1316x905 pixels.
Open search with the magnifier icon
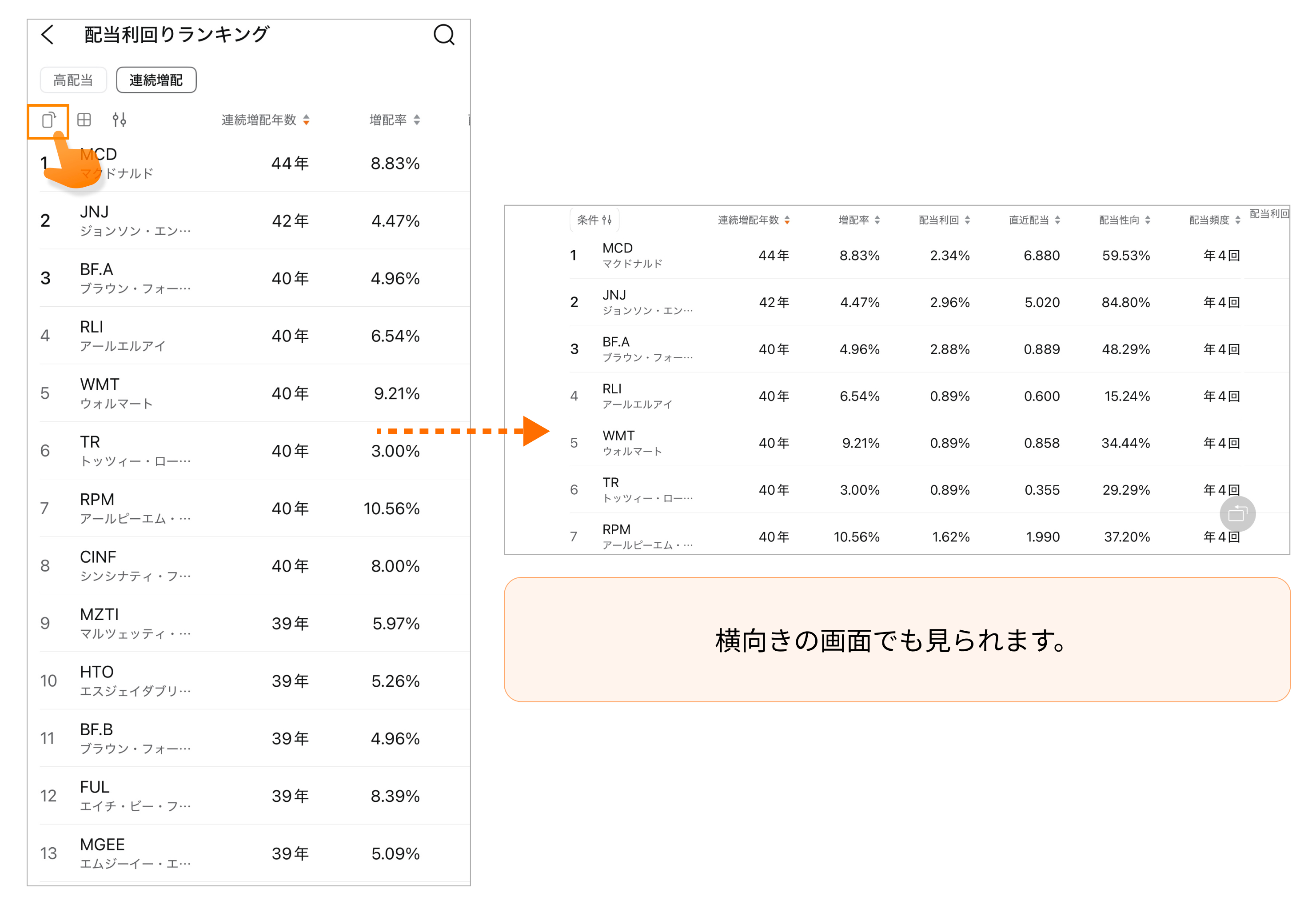[x=444, y=35]
